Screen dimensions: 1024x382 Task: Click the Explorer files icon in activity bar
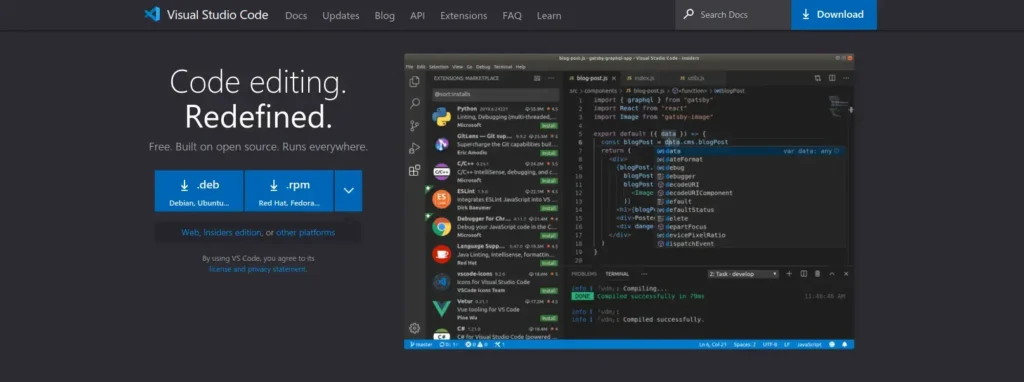[414, 82]
